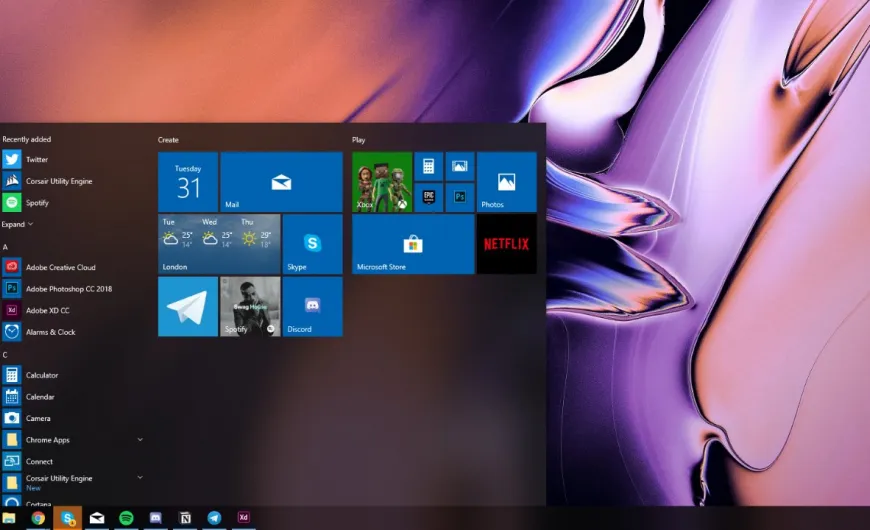
Task: Open the Connect app
Action: pos(72,461)
